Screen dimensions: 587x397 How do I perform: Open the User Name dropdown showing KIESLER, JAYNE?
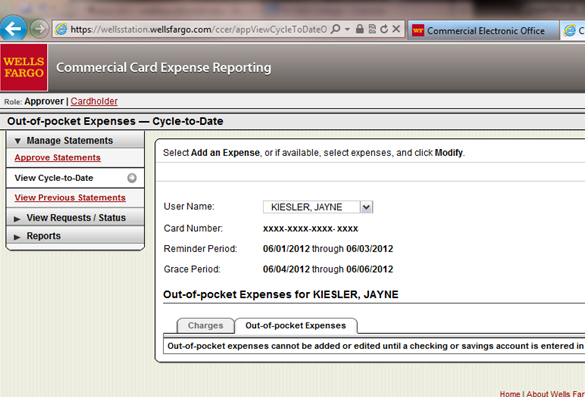[318, 207]
